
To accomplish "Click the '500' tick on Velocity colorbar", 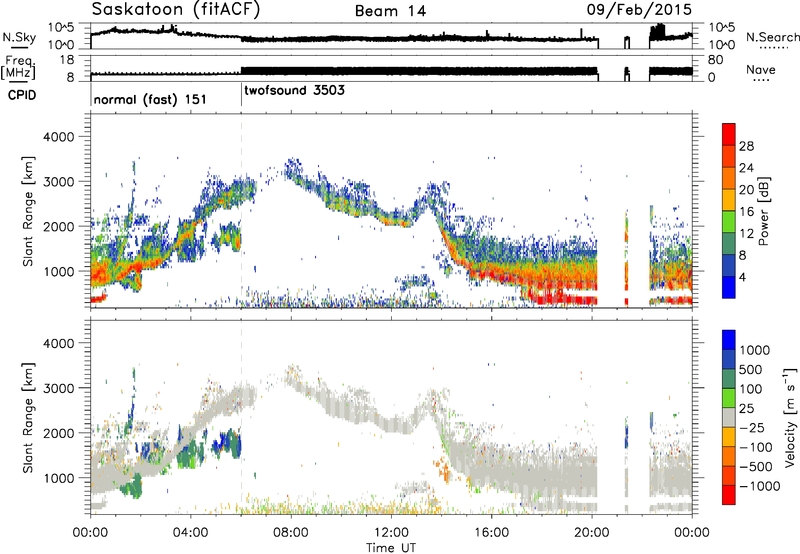I will [x=752, y=370].
